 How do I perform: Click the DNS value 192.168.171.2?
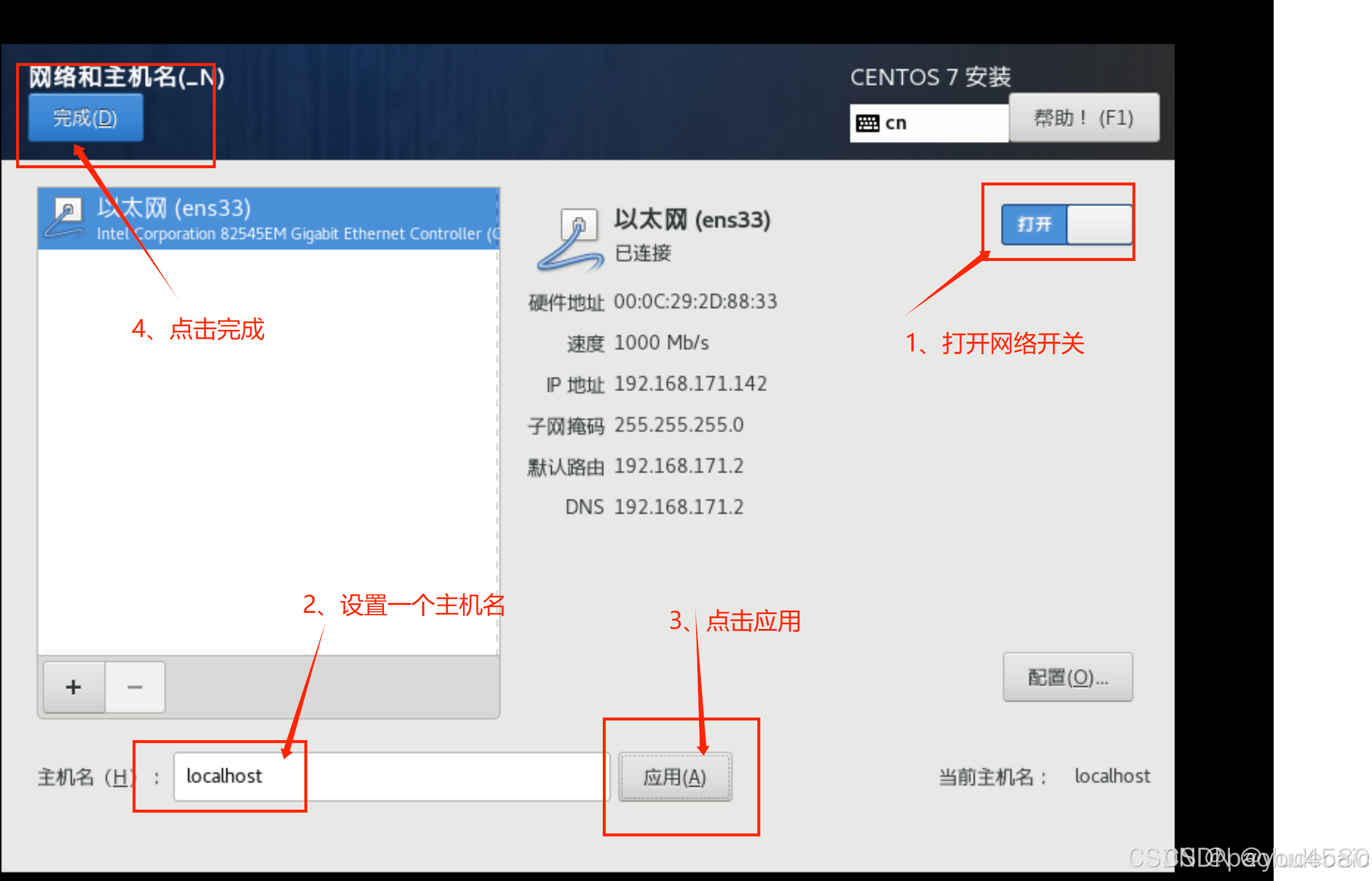[678, 507]
